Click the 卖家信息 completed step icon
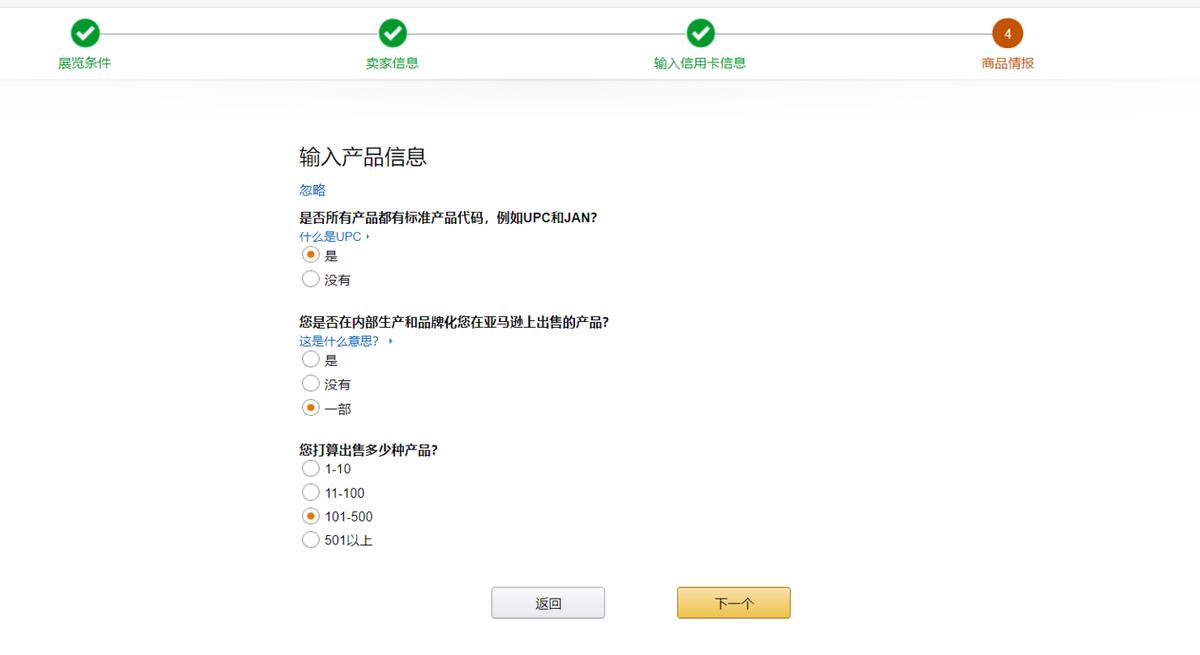 [393, 32]
